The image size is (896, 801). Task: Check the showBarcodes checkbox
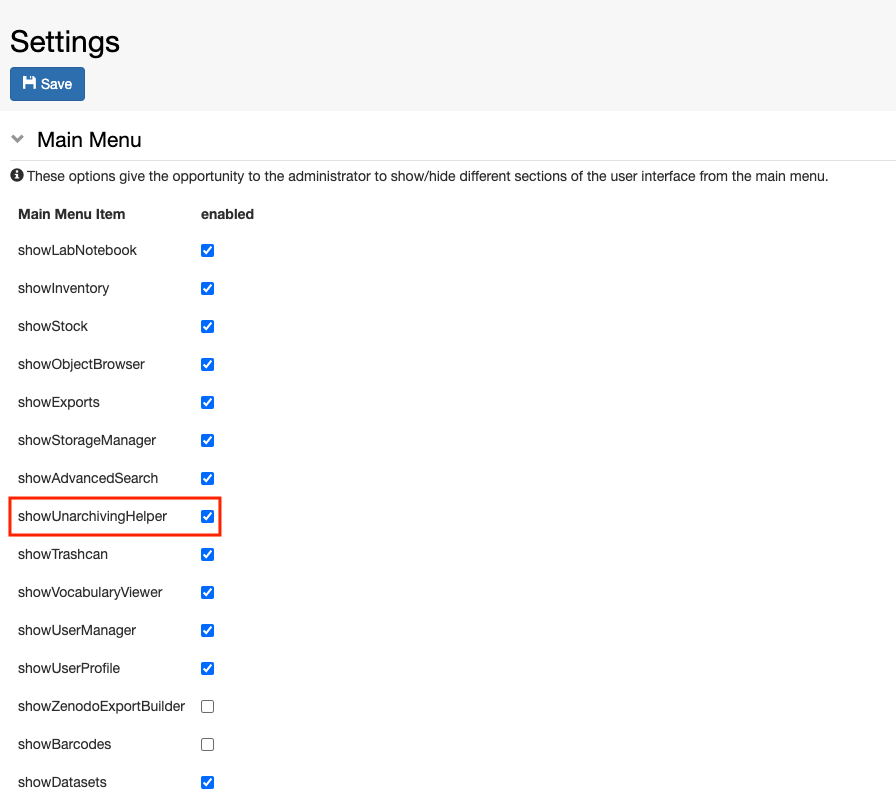pos(207,744)
